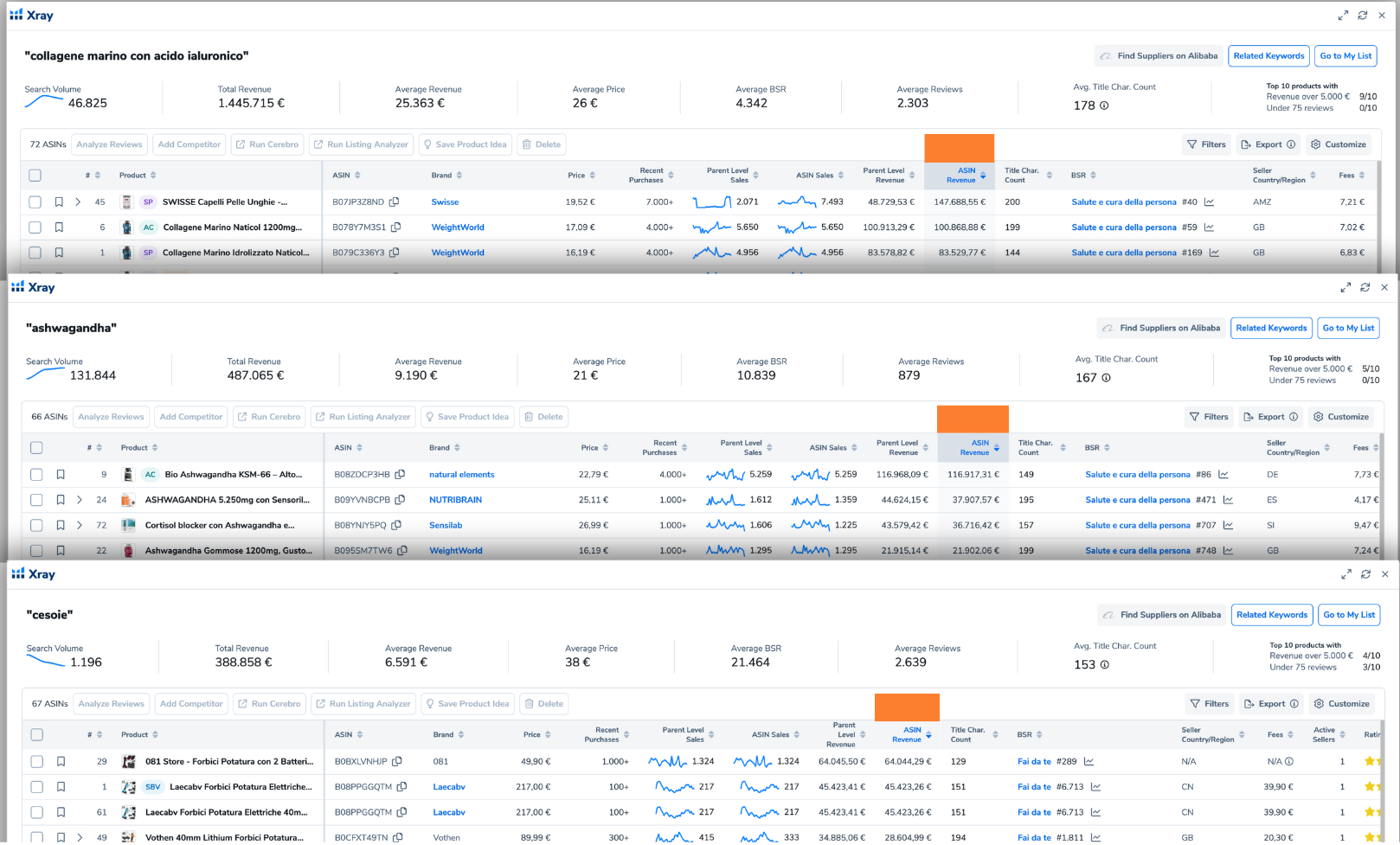Bookmark the Bio Ashwagandha KSM-66 row
The image size is (1400, 845).
[61, 475]
